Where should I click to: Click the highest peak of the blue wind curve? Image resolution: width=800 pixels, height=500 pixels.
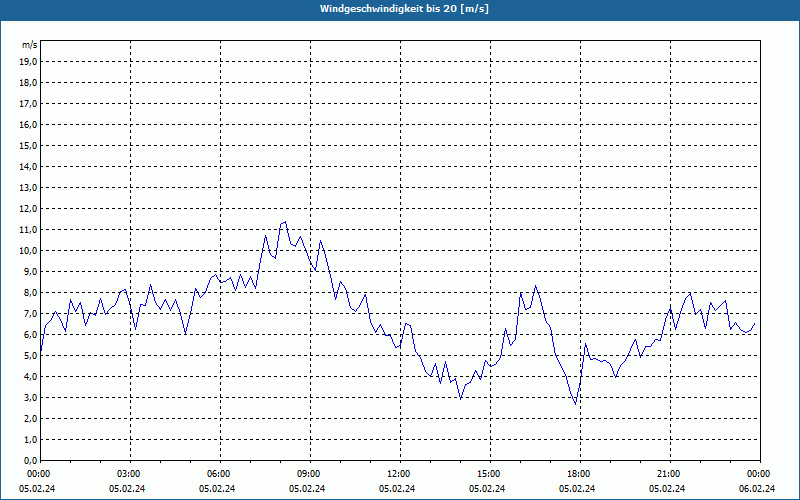(x=285, y=221)
